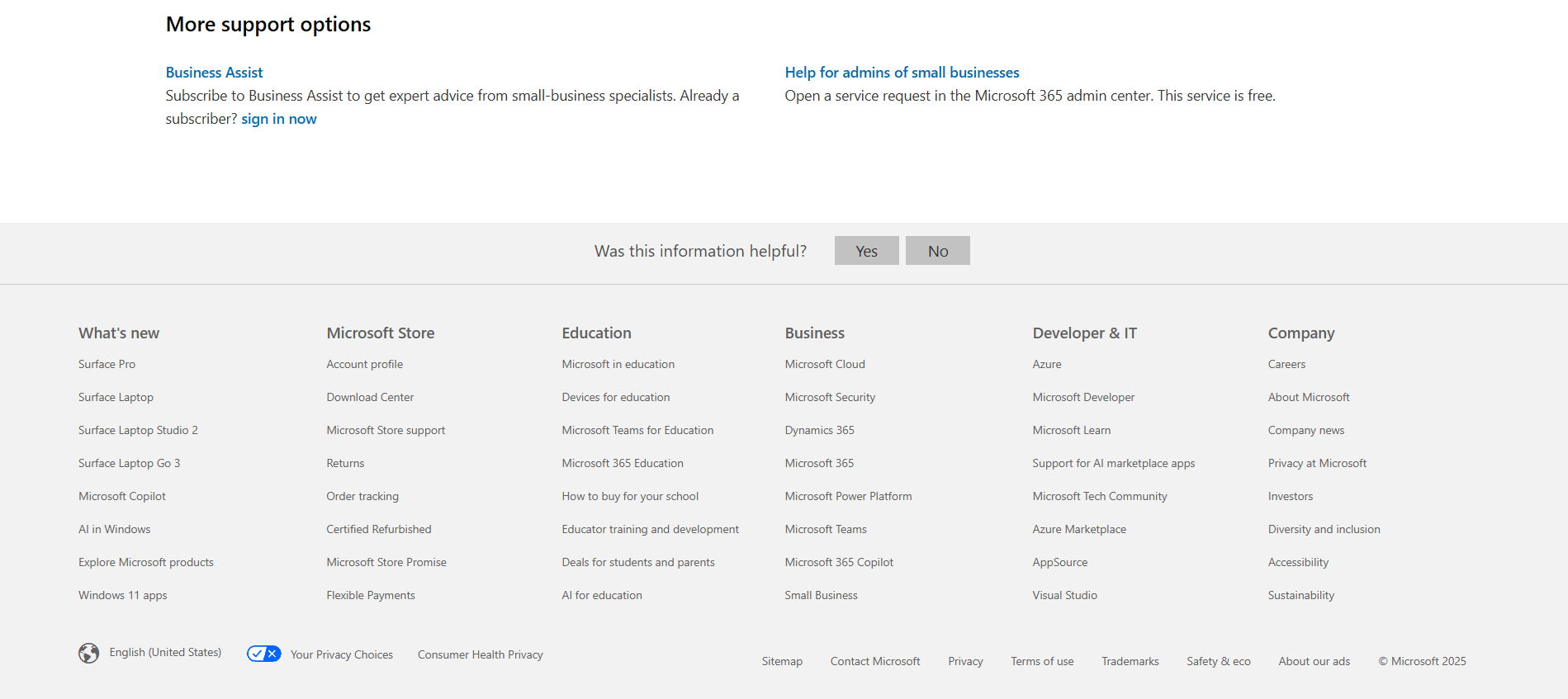View Careers under Company

click(1286, 364)
